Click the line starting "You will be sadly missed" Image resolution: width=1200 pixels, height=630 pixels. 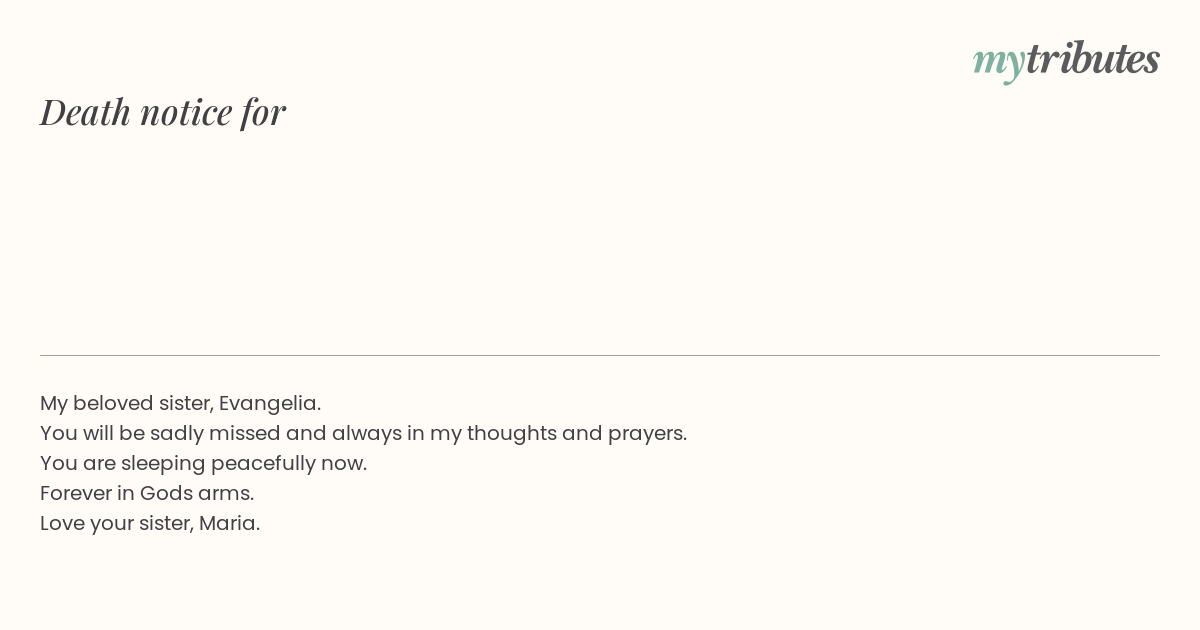coord(363,433)
